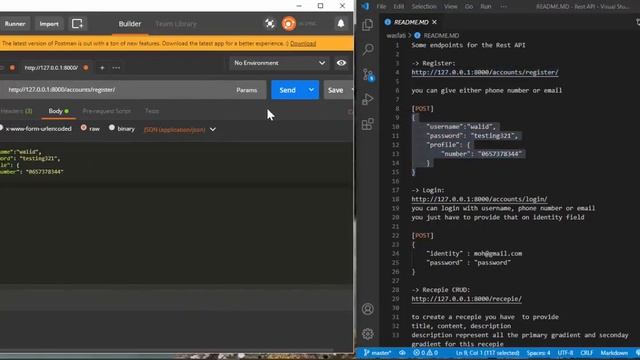Open the VS Code Selection menu

coord(424,7)
